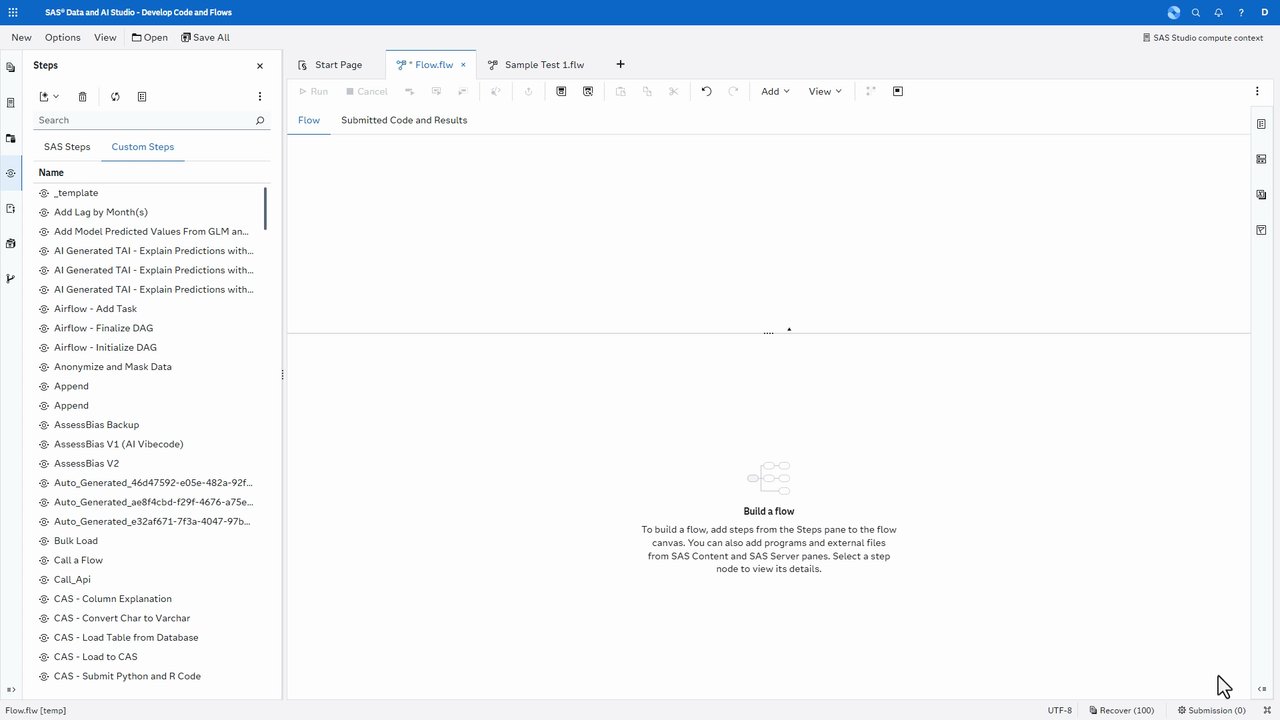Select the Custom Steps tab

pyautogui.click(x=143, y=147)
